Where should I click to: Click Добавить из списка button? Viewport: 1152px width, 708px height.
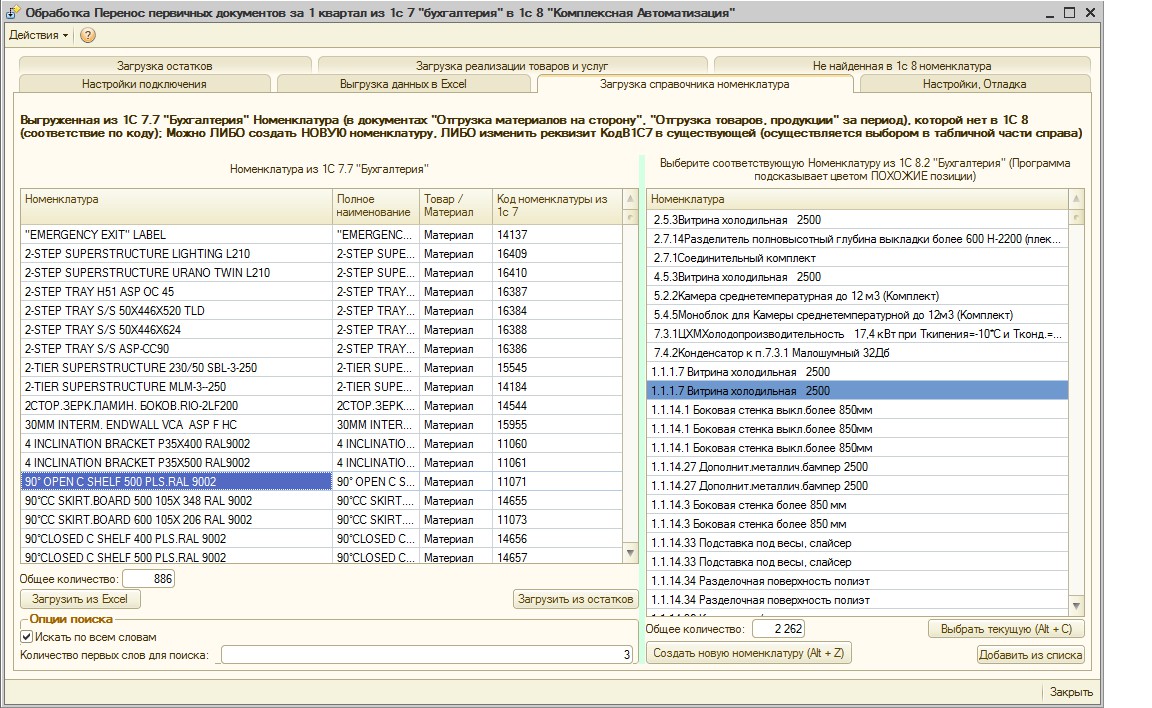[x=1030, y=654]
